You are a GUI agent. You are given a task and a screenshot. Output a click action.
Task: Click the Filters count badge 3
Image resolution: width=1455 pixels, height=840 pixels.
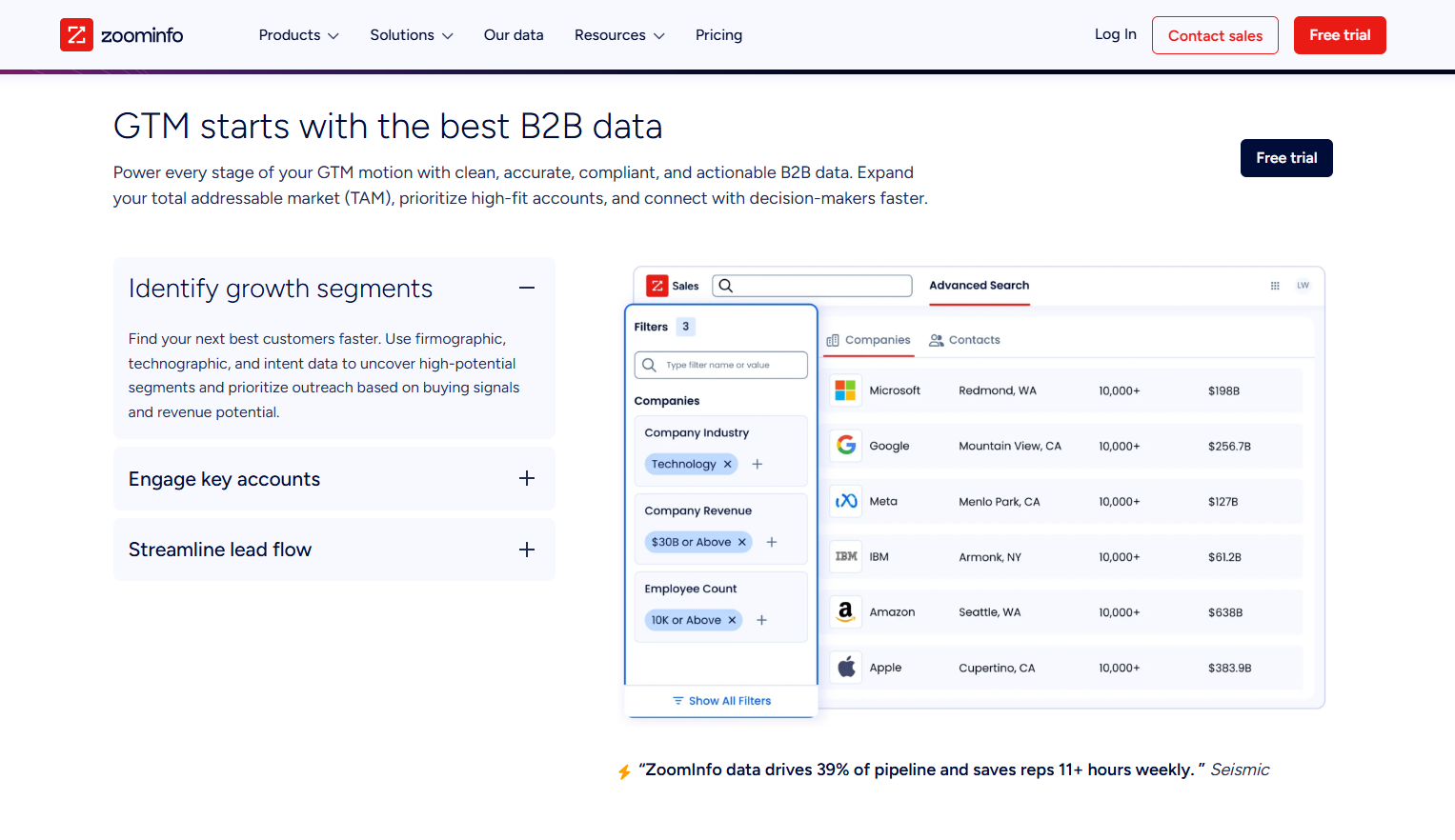685,327
